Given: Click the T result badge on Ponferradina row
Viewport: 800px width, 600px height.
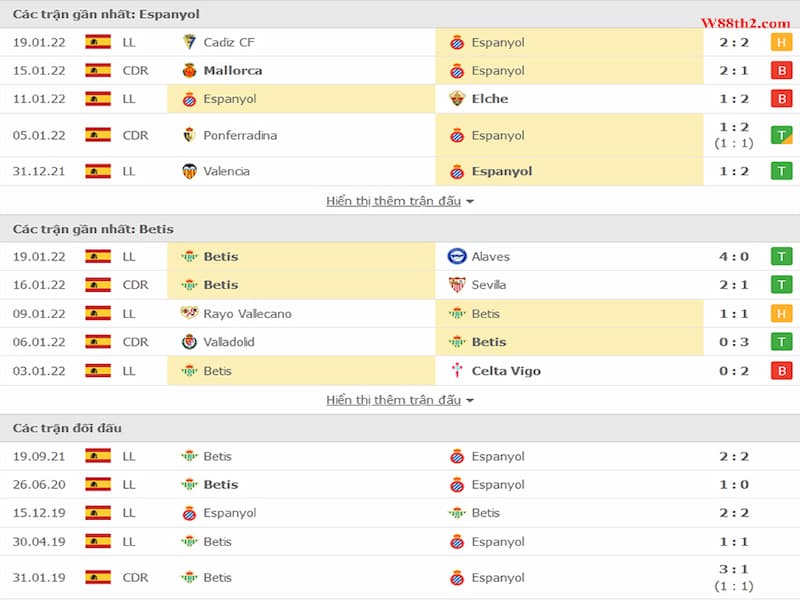Looking at the screenshot, I should point(781,135).
